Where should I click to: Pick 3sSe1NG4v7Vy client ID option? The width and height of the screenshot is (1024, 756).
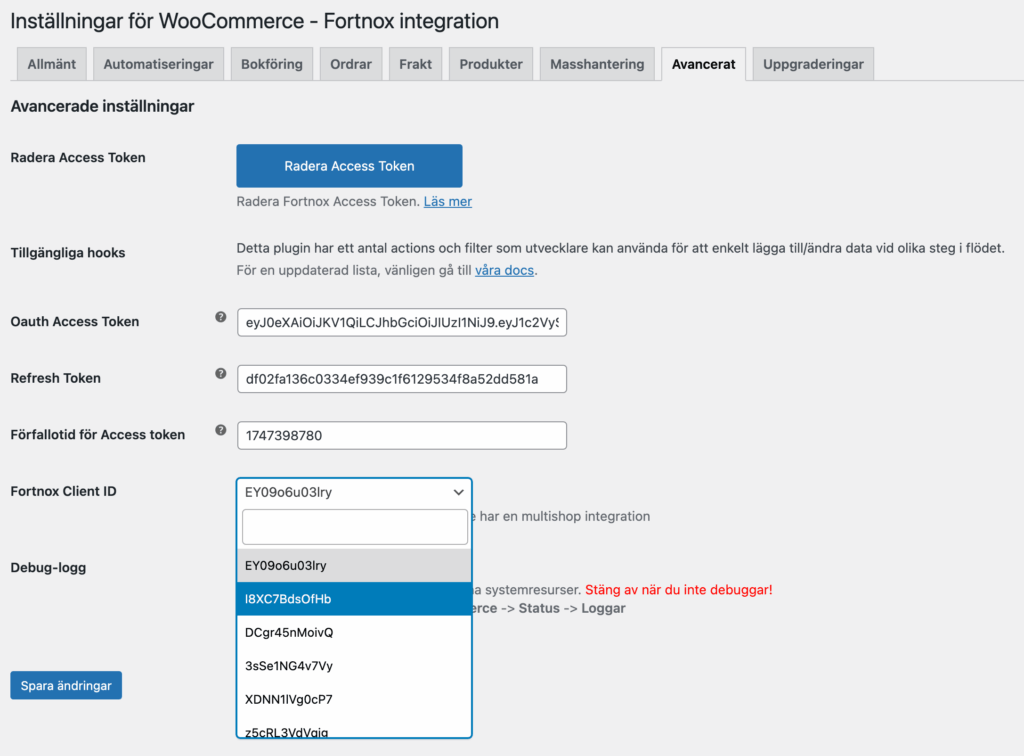[354, 666]
